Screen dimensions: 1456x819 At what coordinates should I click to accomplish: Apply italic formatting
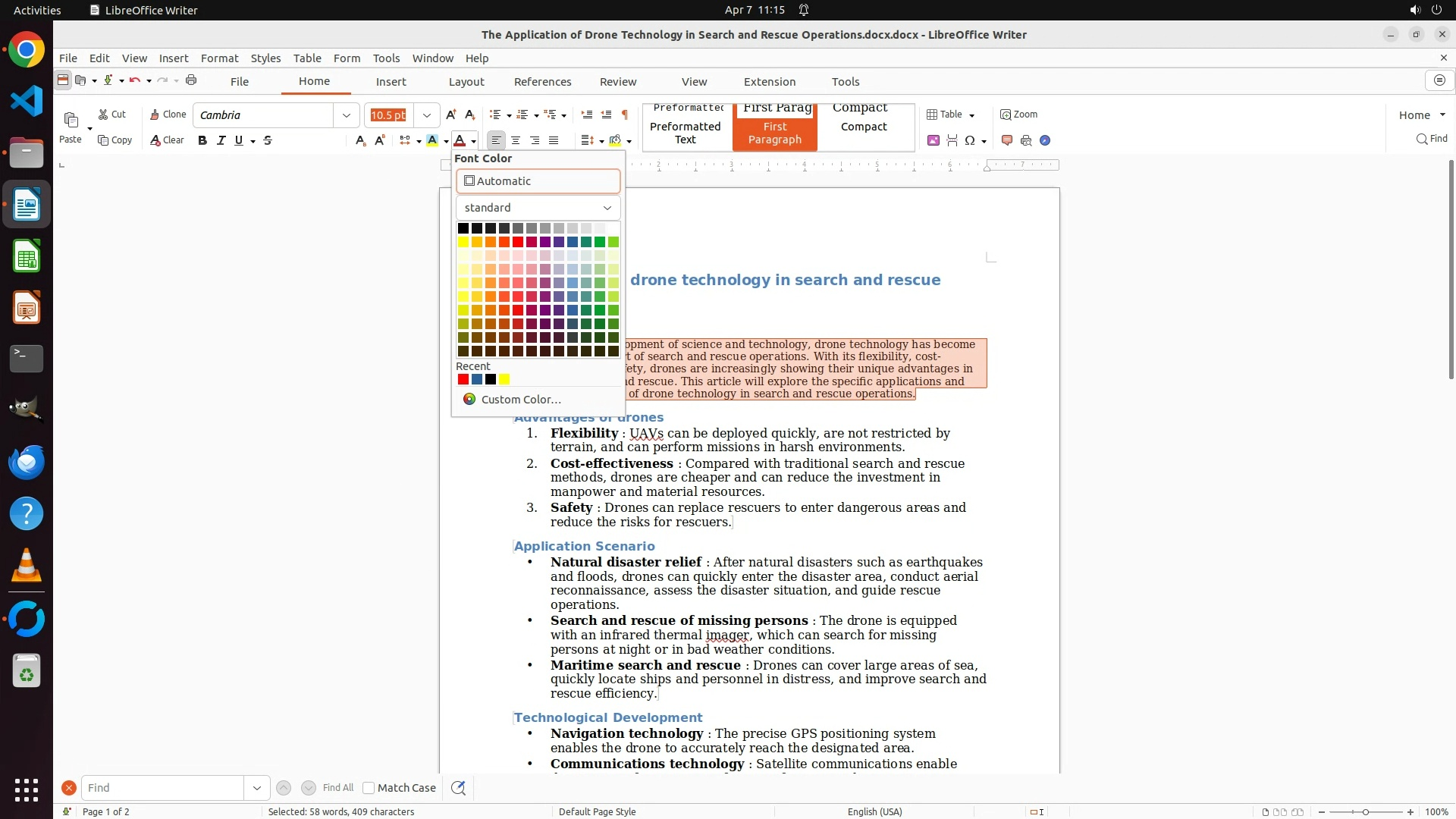click(x=221, y=140)
